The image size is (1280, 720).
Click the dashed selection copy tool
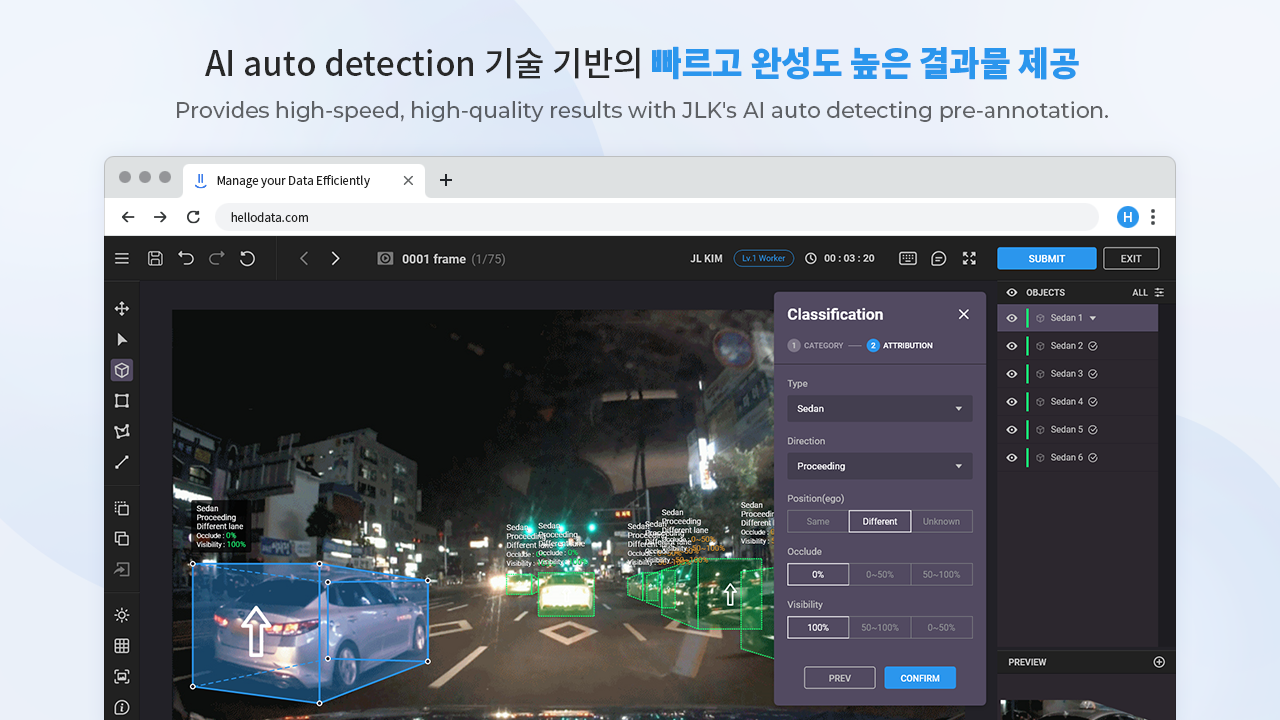pyautogui.click(x=122, y=508)
